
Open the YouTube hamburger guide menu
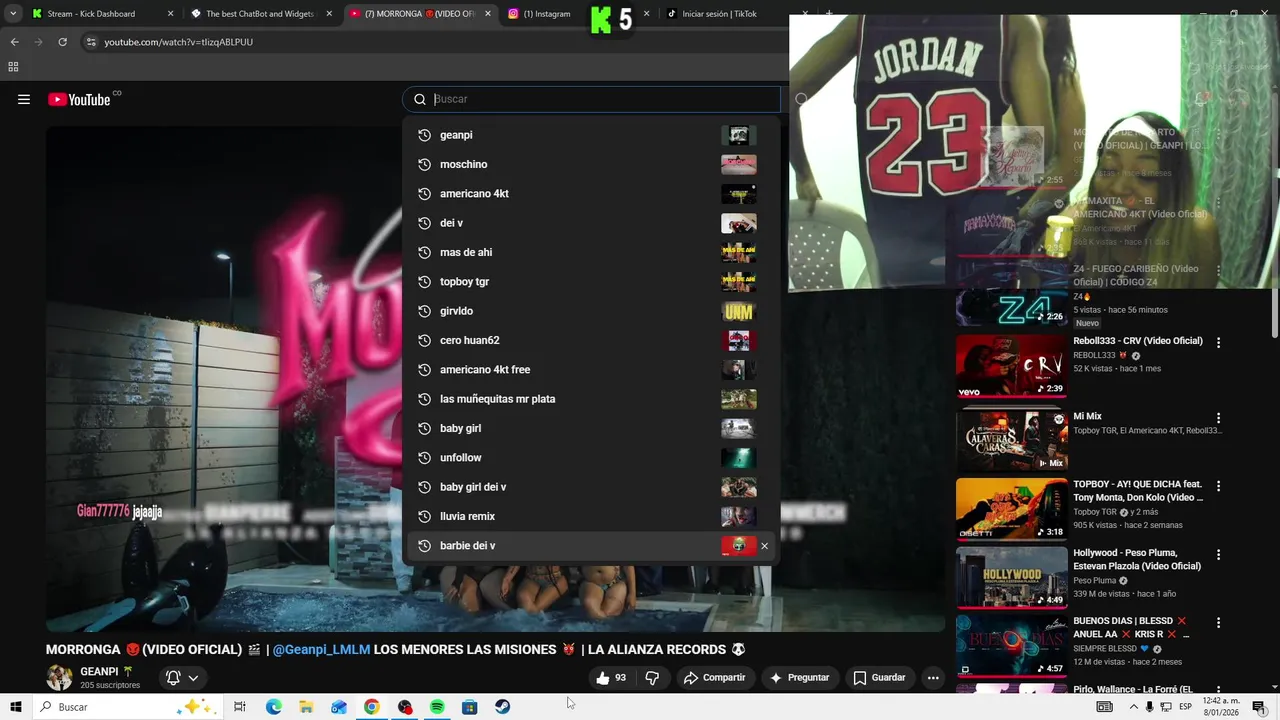(x=24, y=99)
